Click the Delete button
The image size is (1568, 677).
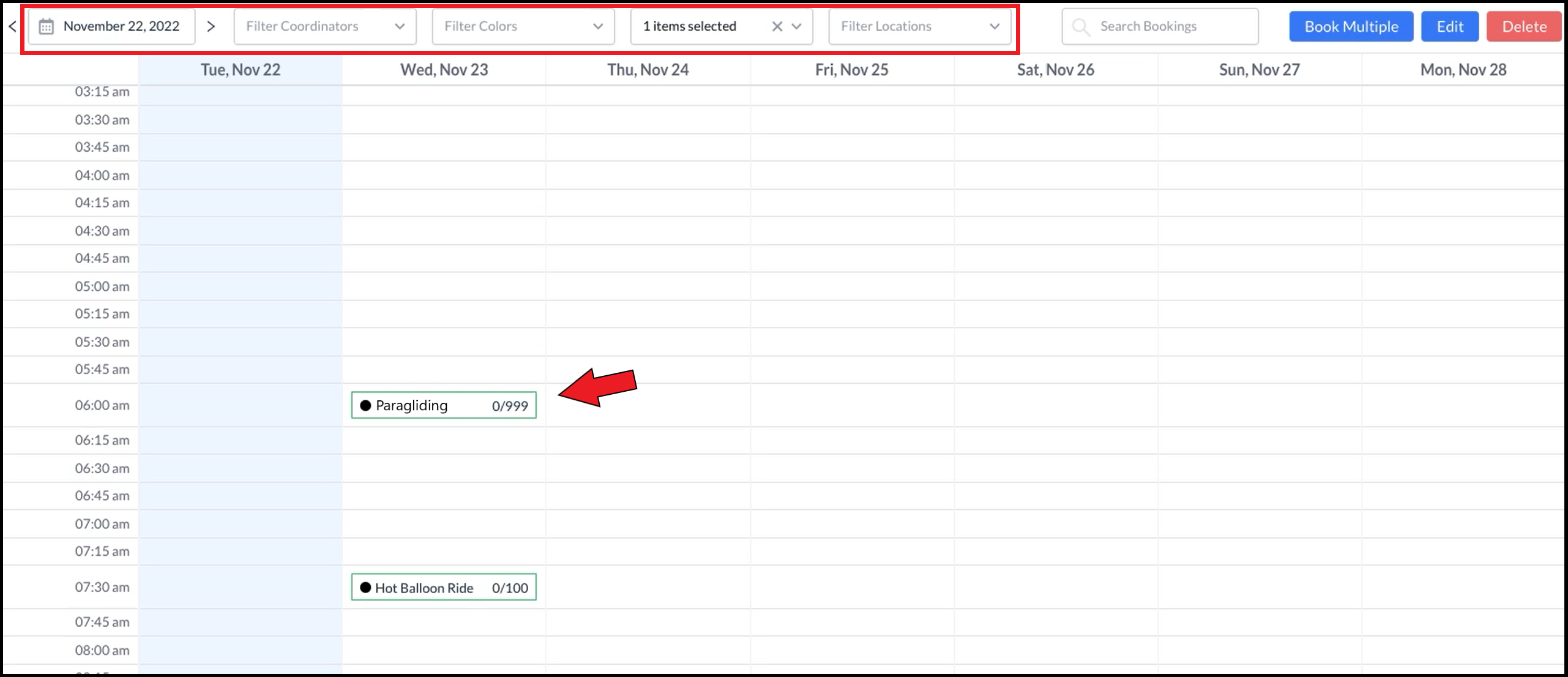click(x=1524, y=26)
